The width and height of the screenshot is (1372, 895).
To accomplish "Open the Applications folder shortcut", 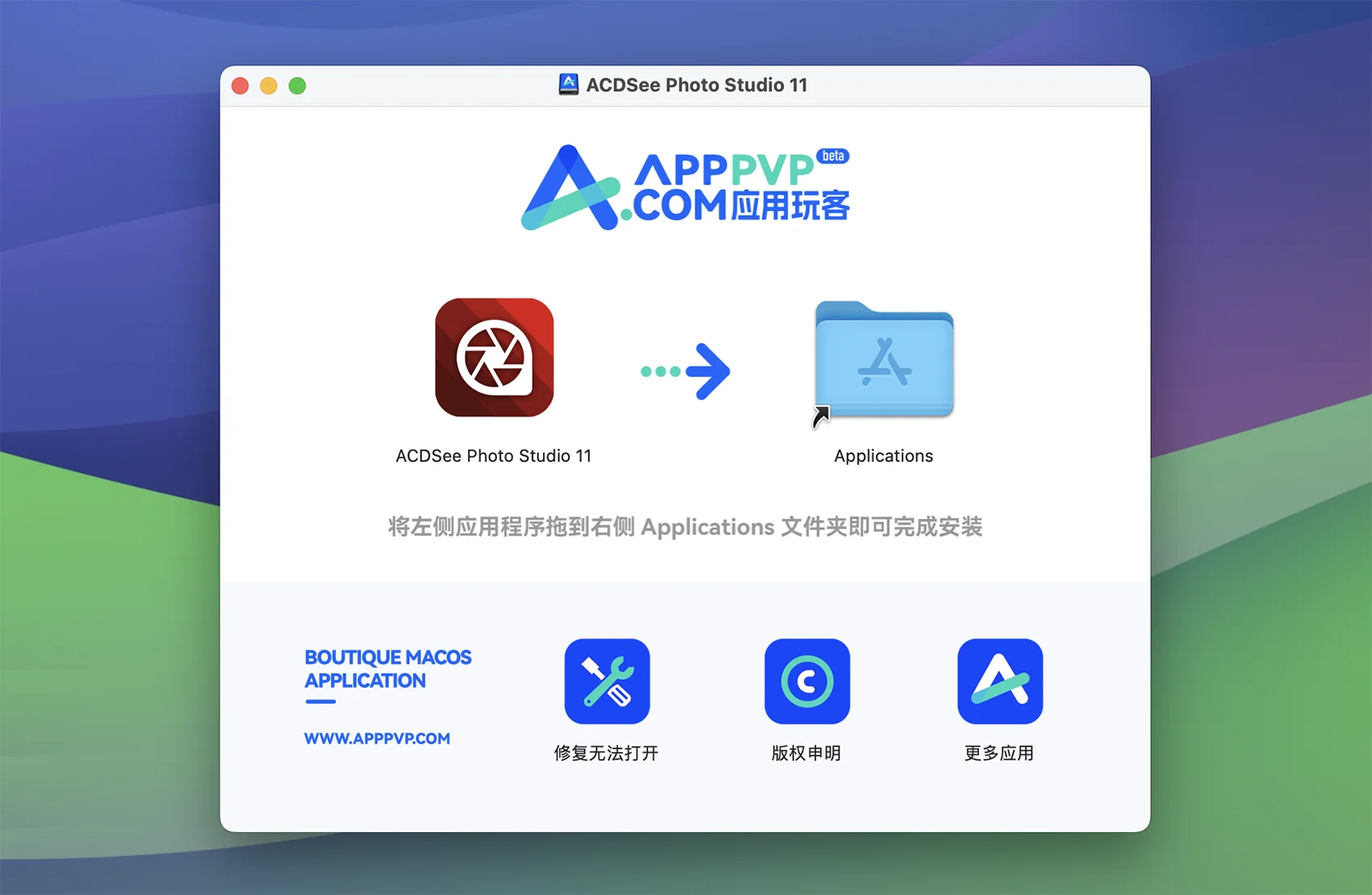I will pyautogui.click(x=884, y=361).
